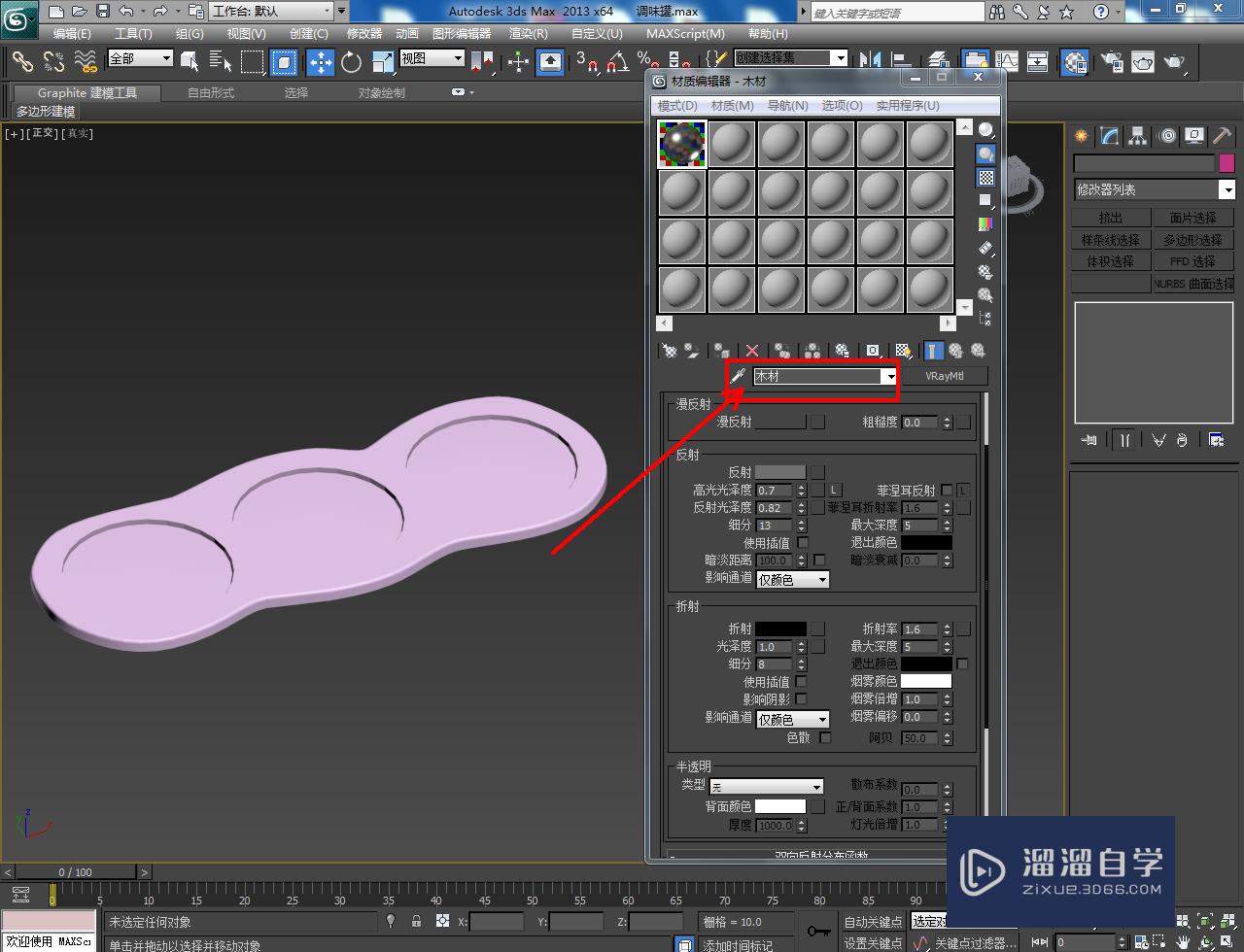Select the Scale tool in main toolbar
The width and height of the screenshot is (1244, 952).
[x=382, y=62]
